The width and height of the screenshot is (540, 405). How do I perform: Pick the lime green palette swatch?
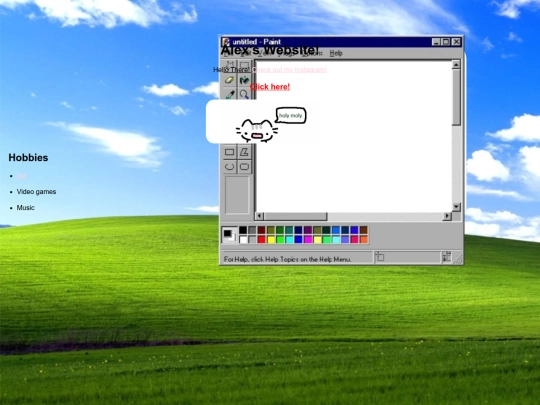(280, 239)
